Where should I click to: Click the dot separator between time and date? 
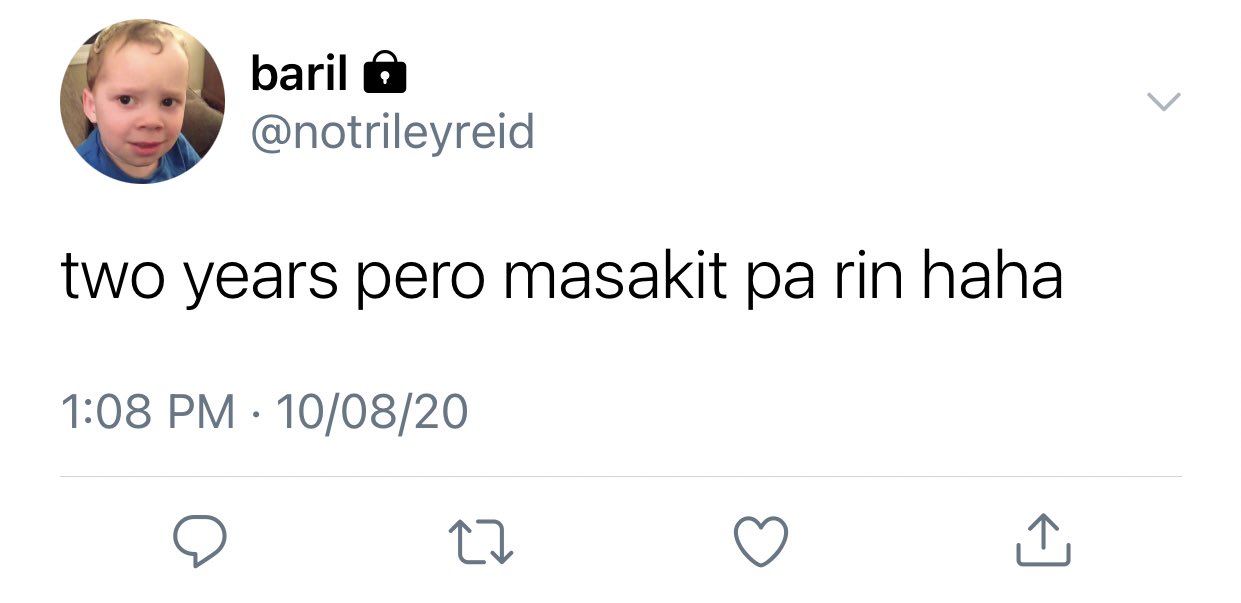tap(256, 413)
